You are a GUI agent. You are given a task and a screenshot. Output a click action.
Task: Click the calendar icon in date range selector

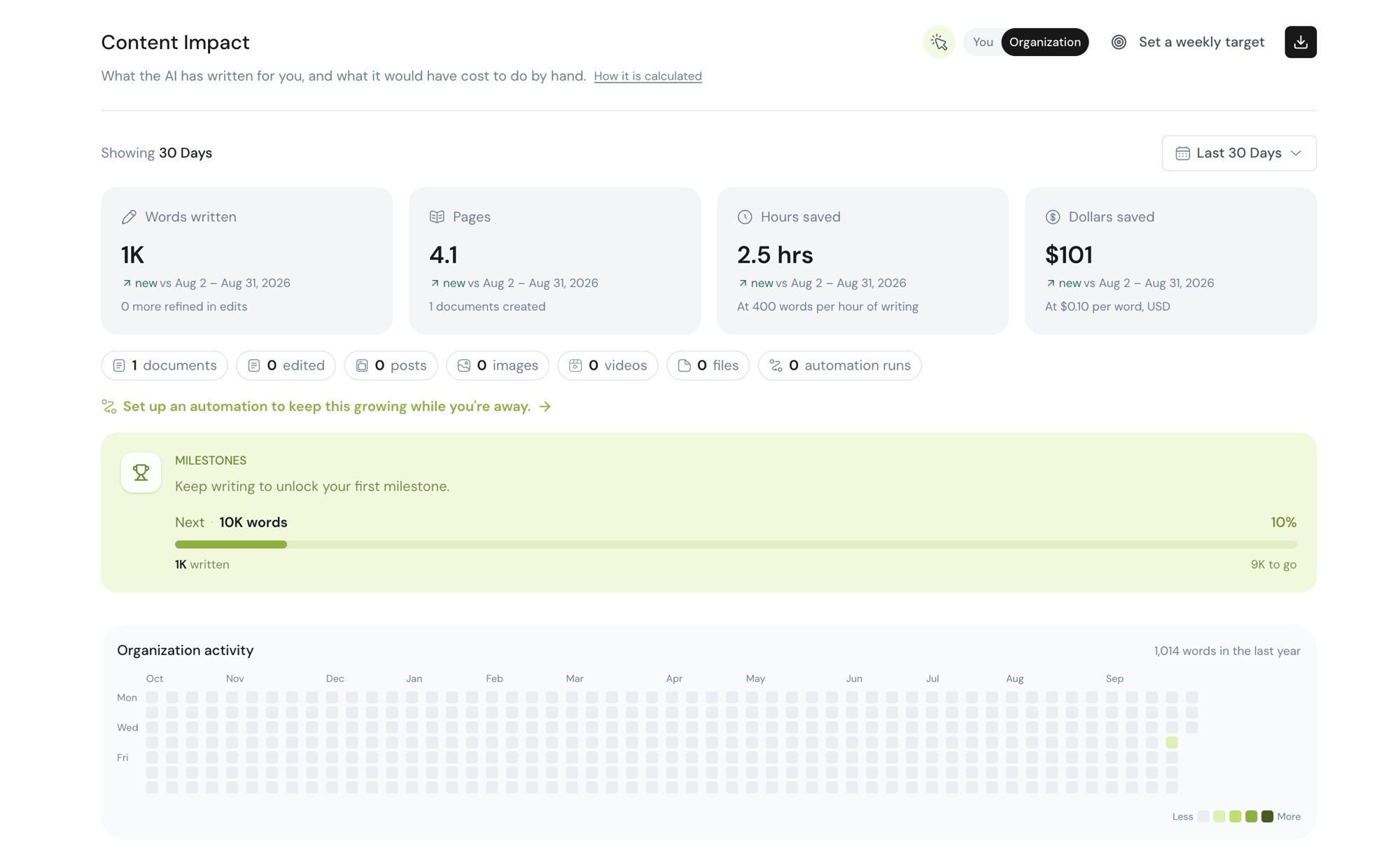coord(1182,153)
